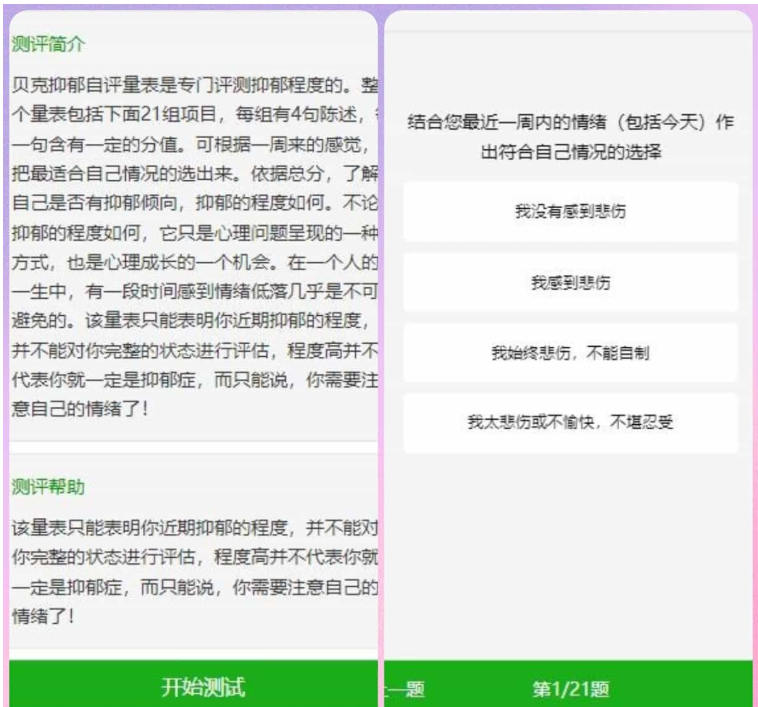
Task: Click the 第1/21题 progress indicator
Action: click(x=570, y=688)
